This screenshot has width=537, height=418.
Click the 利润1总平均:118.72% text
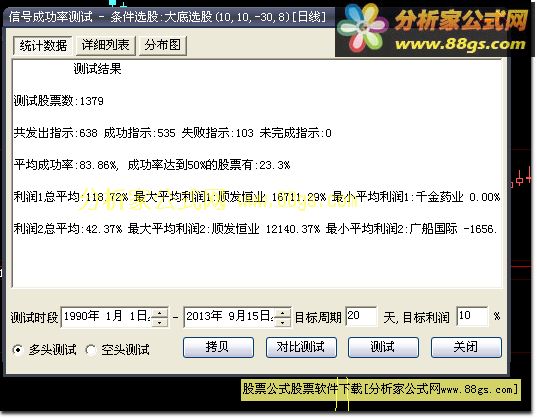71,197
